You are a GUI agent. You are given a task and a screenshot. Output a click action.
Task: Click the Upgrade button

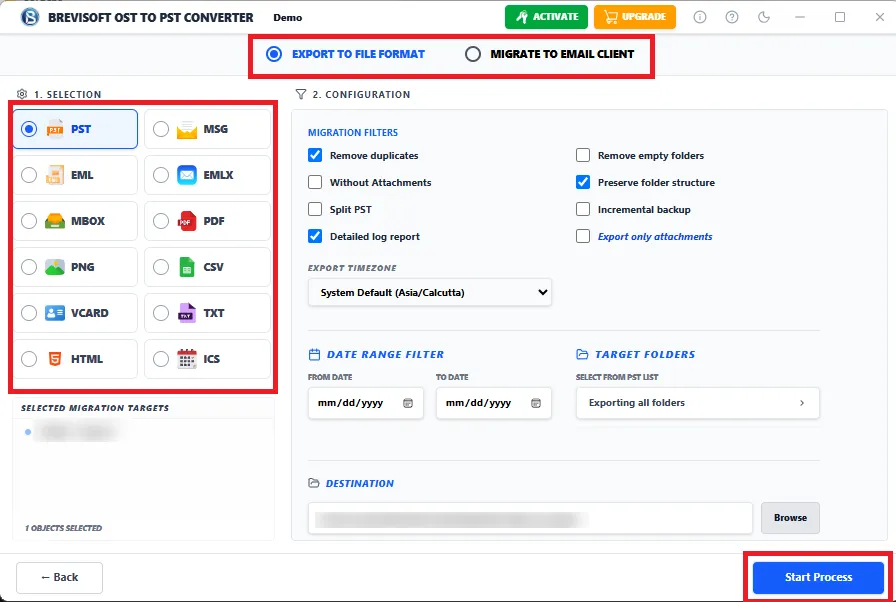point(635,17)
